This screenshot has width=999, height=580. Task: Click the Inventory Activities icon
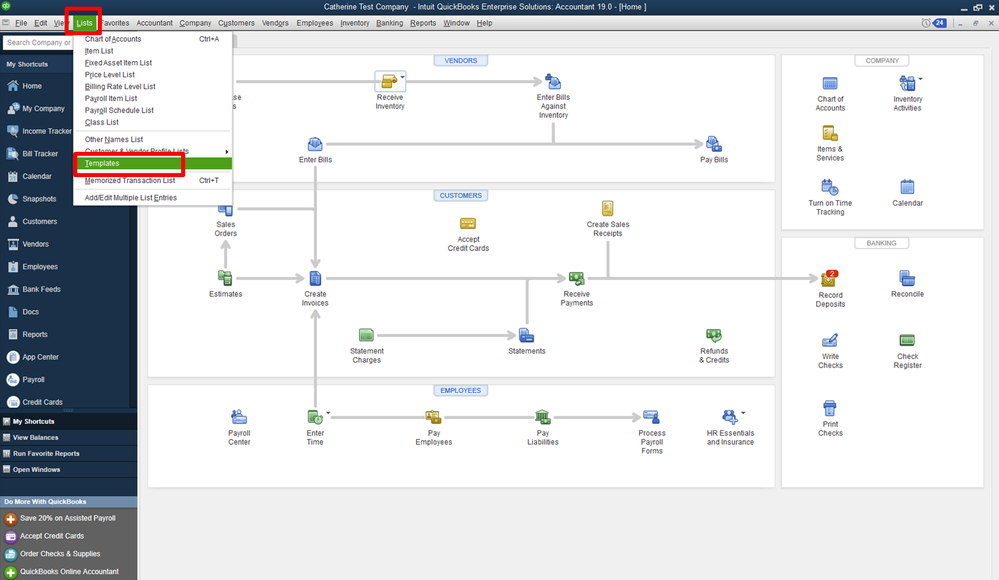coord(907,83)
